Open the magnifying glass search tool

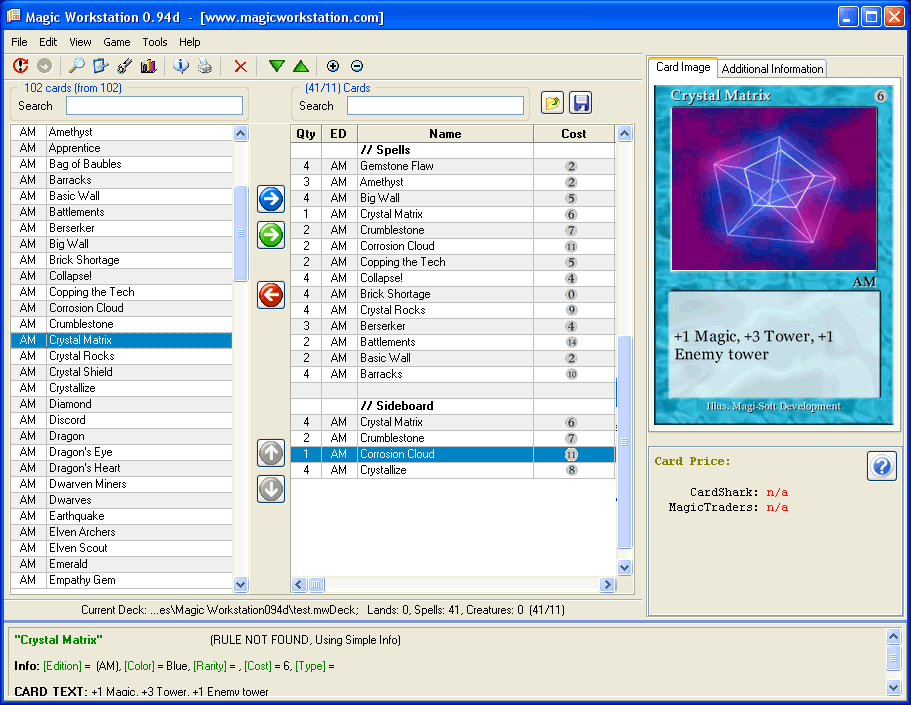tap(77, 66)
